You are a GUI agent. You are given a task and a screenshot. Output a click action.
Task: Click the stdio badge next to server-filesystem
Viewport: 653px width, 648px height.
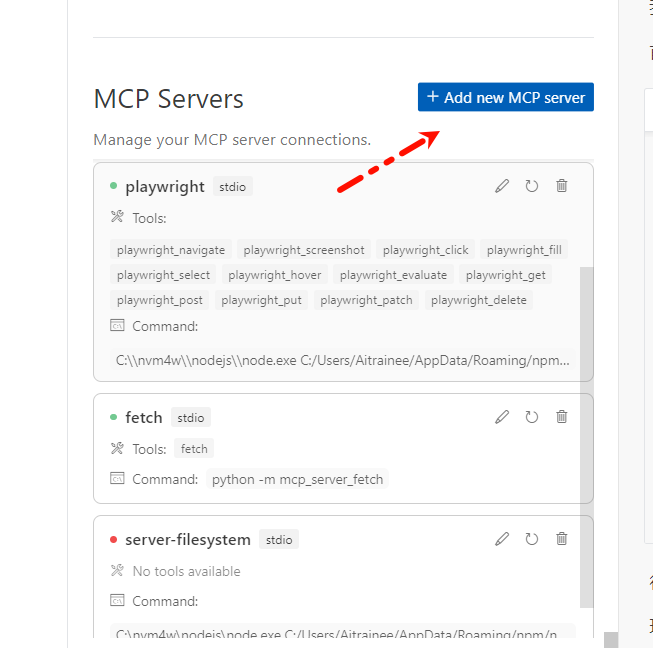[279, 539]
